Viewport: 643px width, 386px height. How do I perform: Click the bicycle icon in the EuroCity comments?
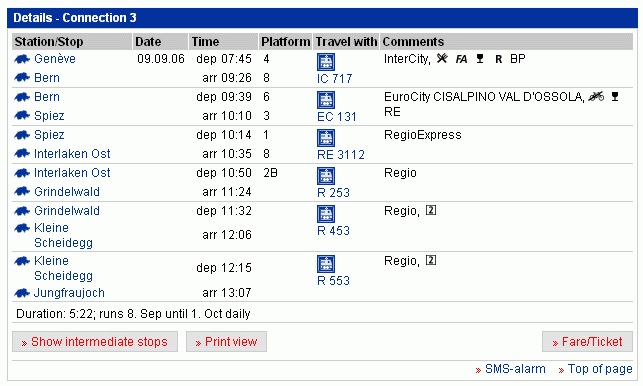[x=596, y=97]
